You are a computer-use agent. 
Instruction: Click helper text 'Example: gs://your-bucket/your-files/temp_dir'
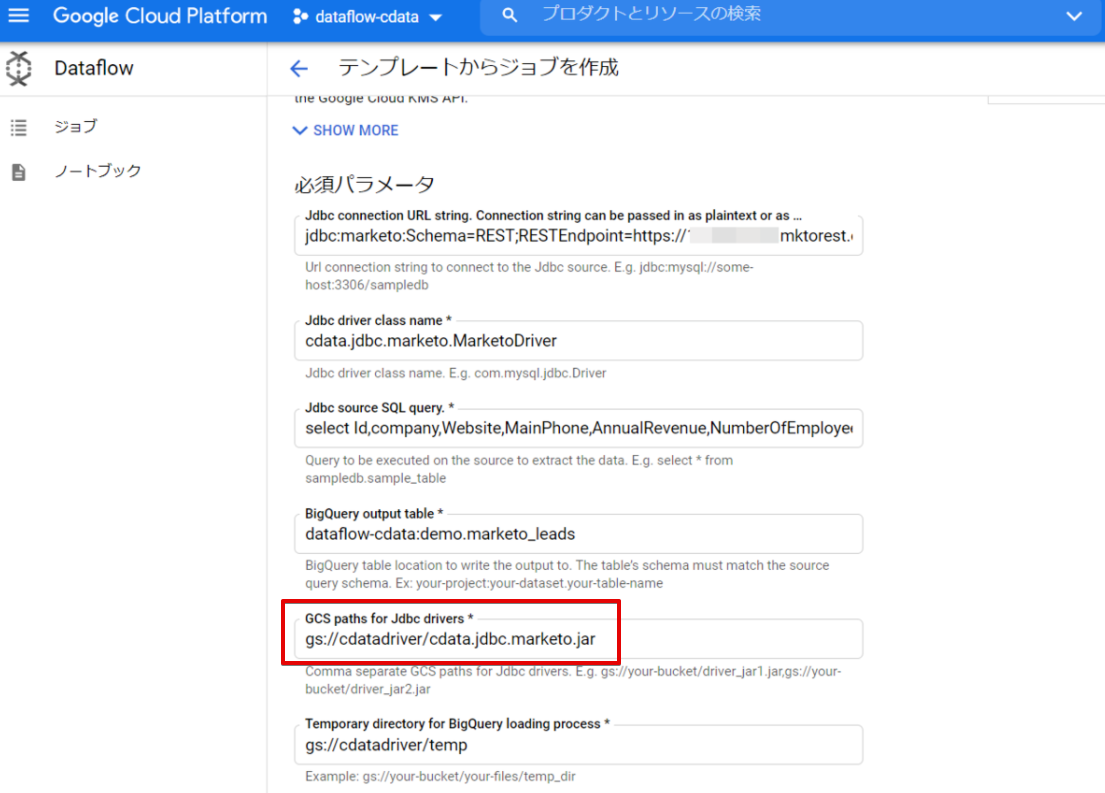point(440,776)
